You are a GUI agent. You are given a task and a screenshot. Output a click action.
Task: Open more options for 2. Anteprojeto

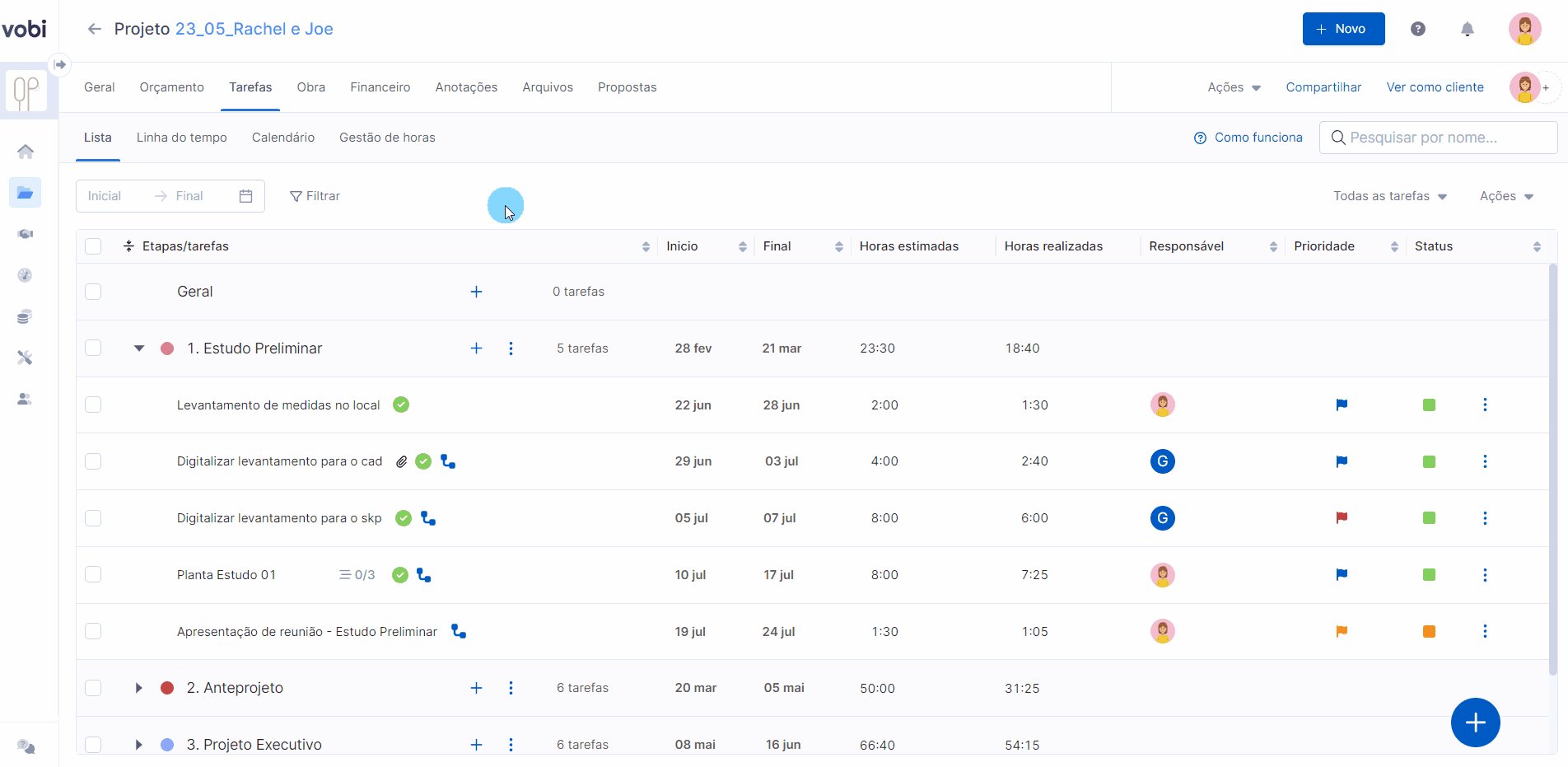click(511, 688)
